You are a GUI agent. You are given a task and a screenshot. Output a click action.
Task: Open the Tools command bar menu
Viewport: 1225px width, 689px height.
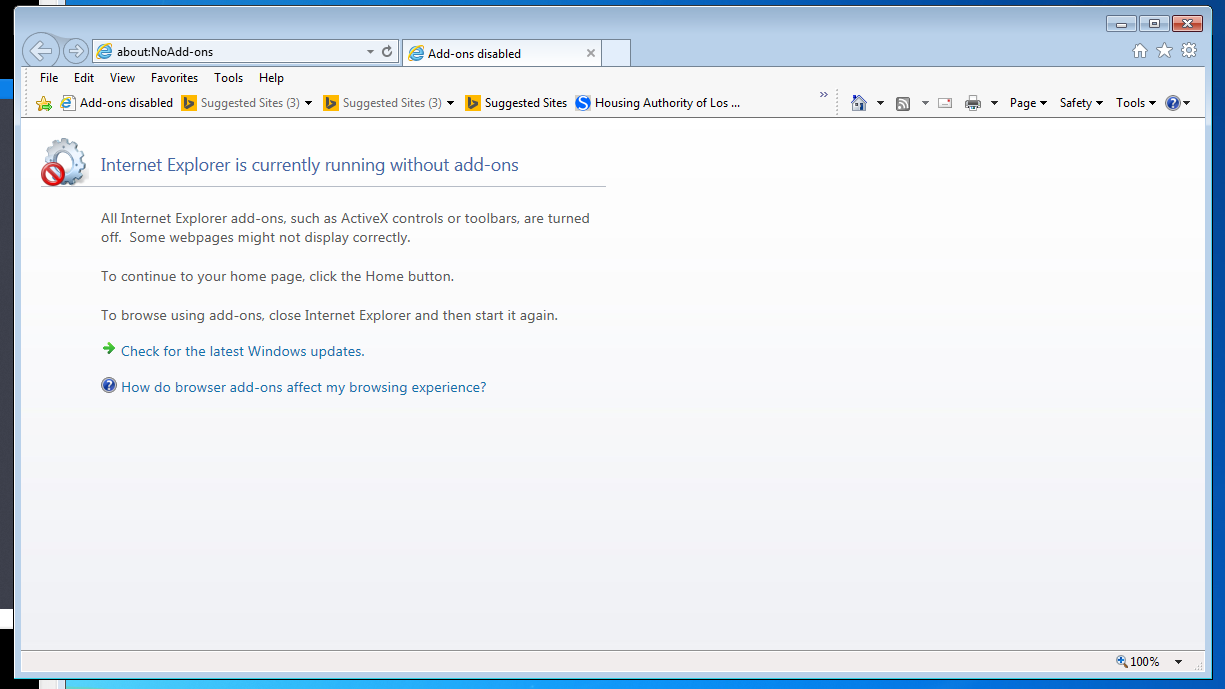click(x=1136, y=103)
